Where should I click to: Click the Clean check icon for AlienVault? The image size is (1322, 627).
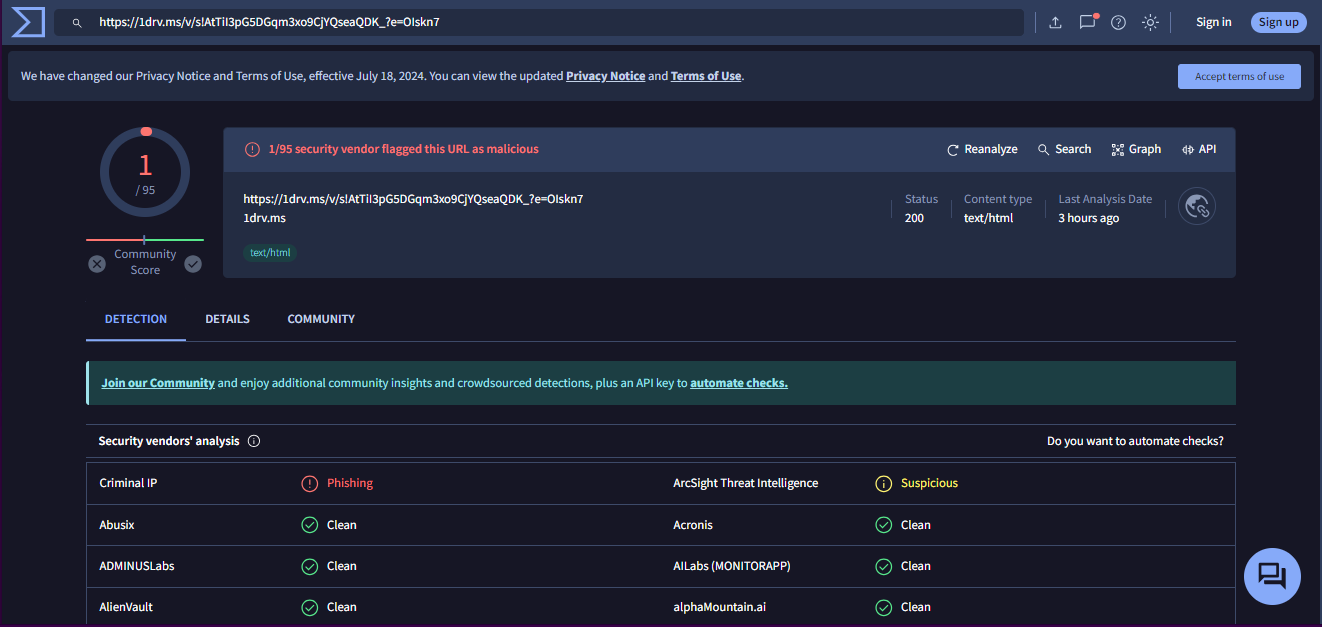310,608
